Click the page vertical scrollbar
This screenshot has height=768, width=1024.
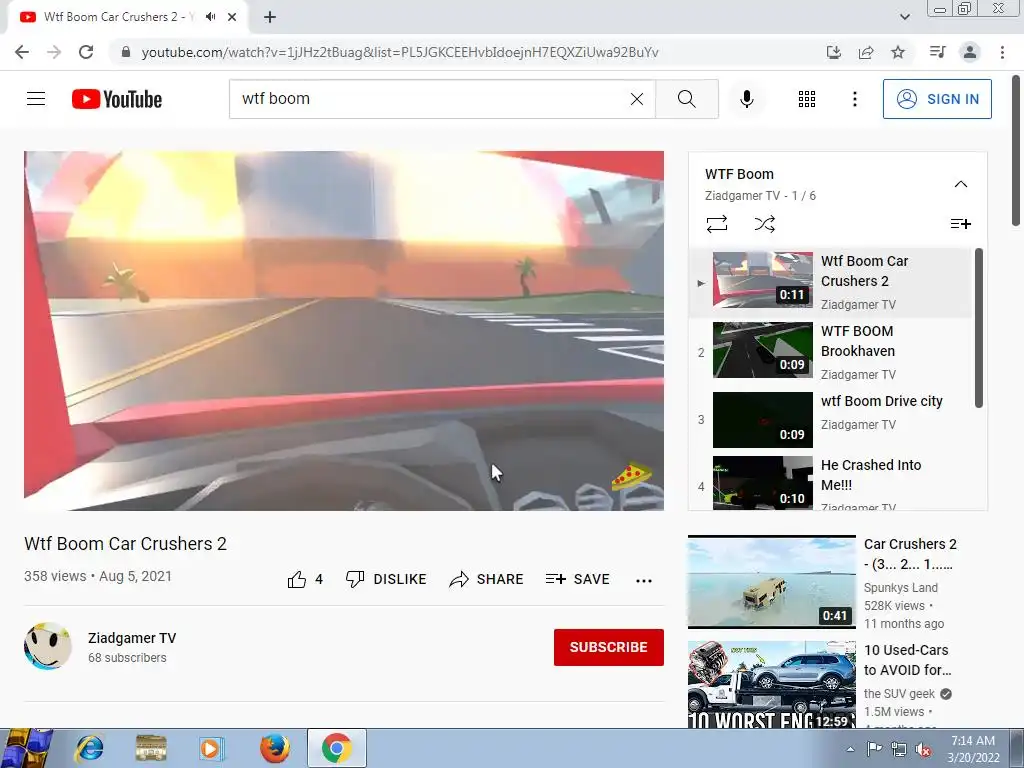[1016, 152]
